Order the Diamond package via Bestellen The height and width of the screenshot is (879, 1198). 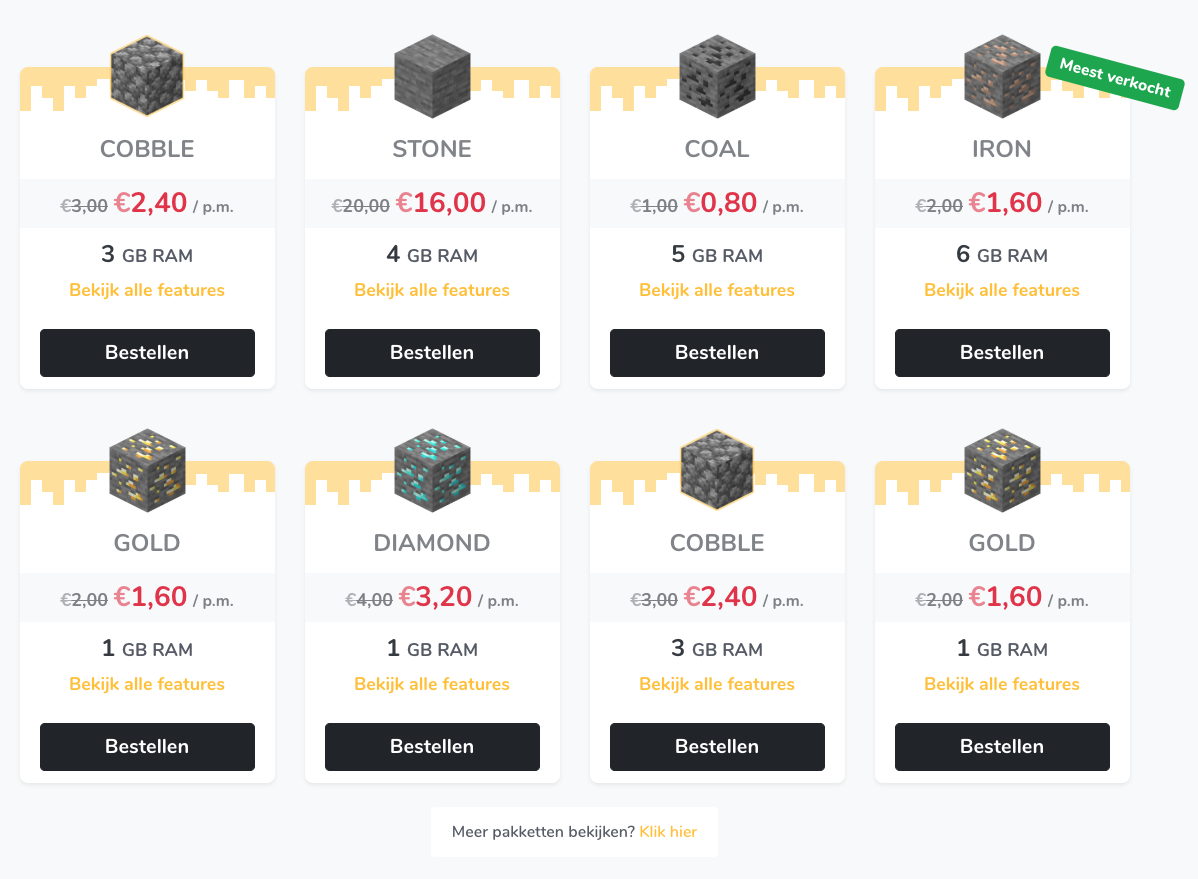[x=432, y=747]
